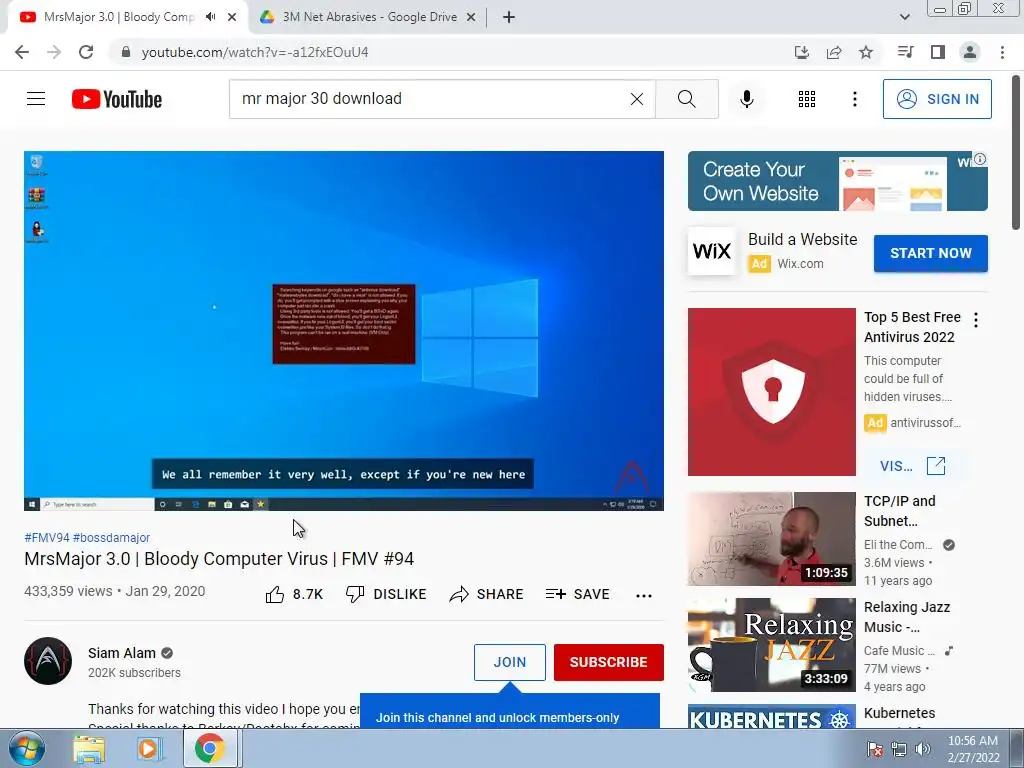This screenshot has width=1024, height=768.
Task: Click SIGN IN button
Action: tap(937, 99)
